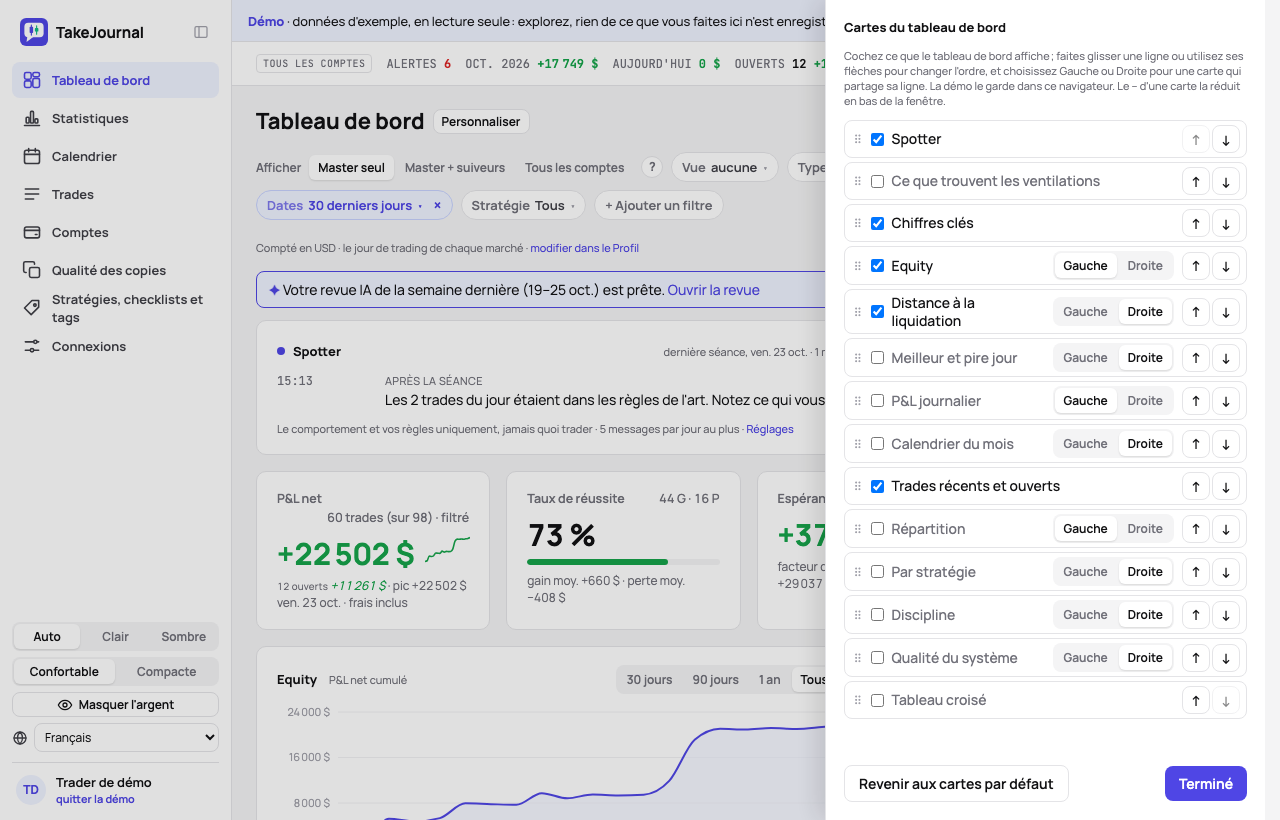Open Qualité des copies page
The width and height of the screenshot is (1280, 820).
115,270
